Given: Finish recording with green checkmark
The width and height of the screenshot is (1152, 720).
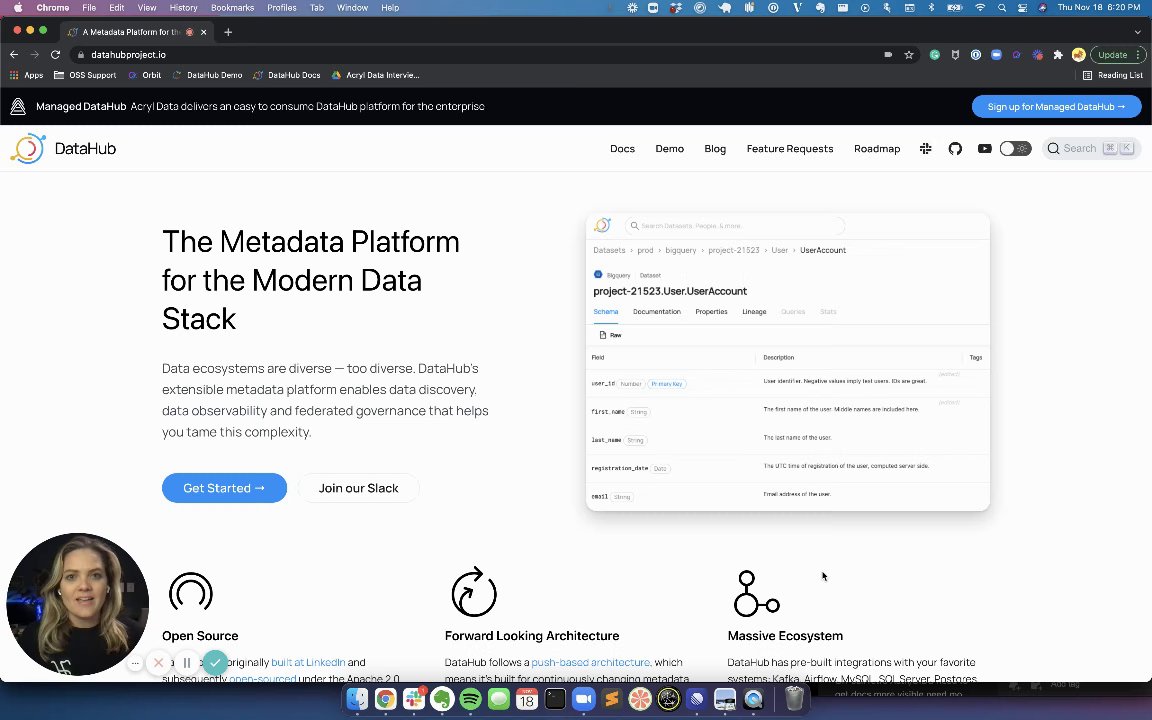Looking at the screenshot, I should point(215,663).
